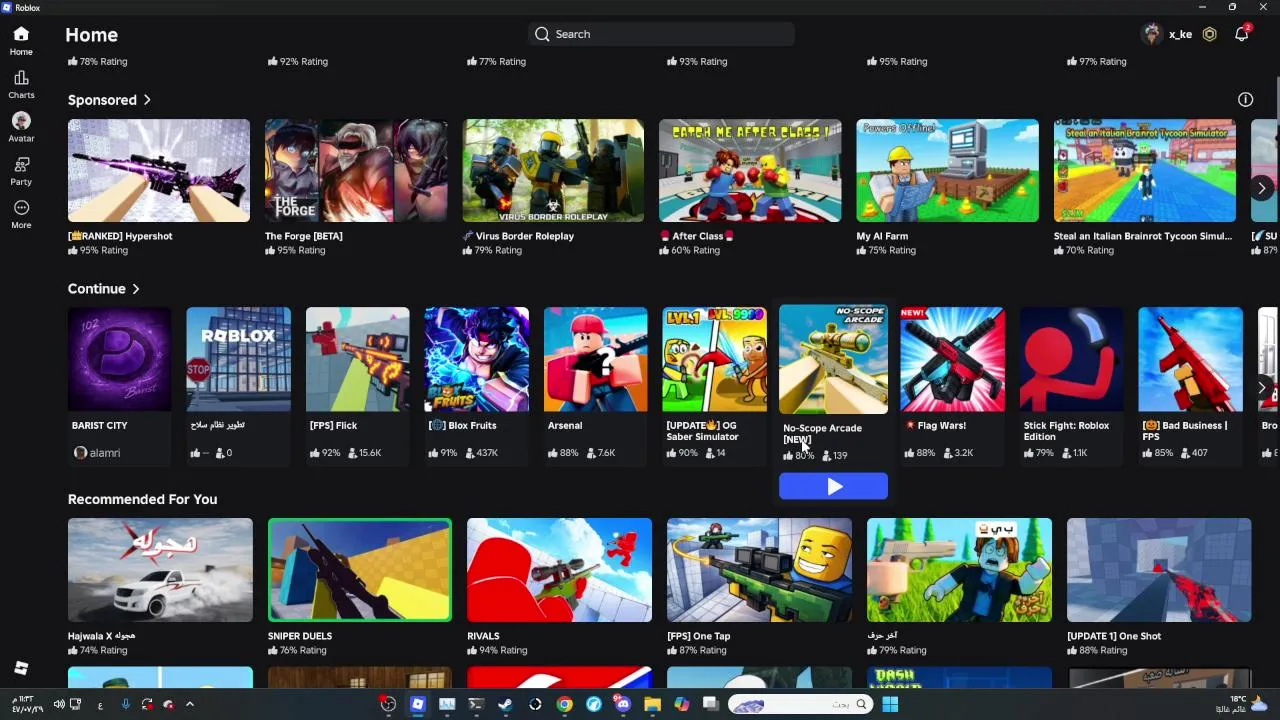This screenshot has width=1280, height=720.
Task: Open the [FPS] Flick game tile
Action: pyautogui.click(x=357, y=385)
